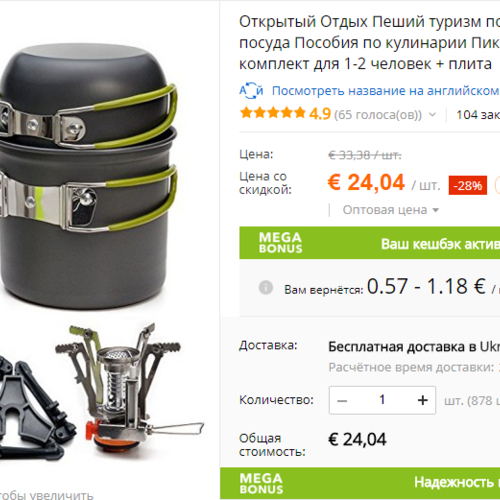Screen dimensions: 500x500
Task: Click the bottom Mega Bonus reliability logo
Action: coord(261,483)
